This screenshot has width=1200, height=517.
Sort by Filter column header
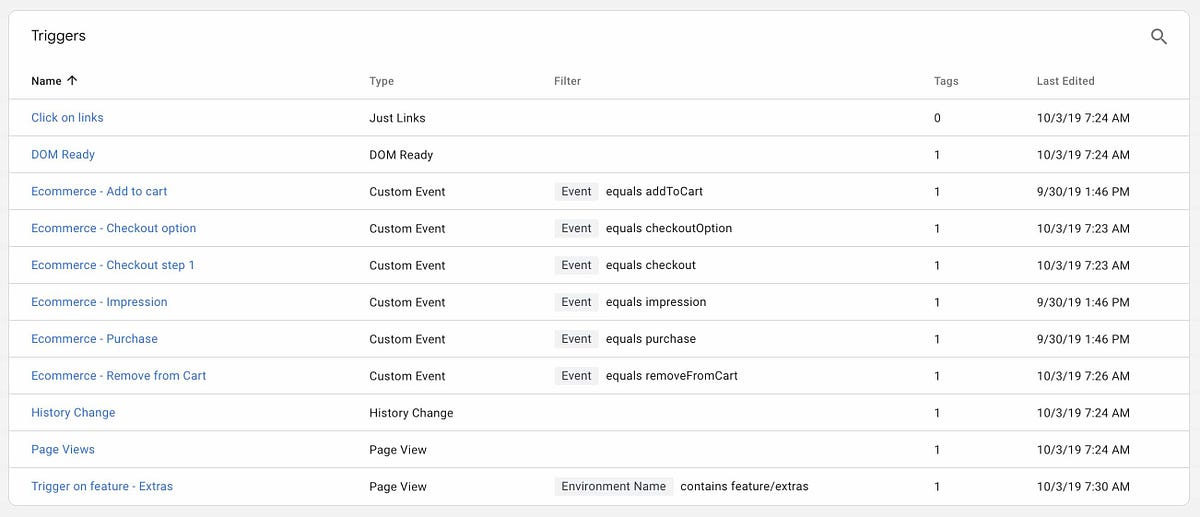(x=567, y=81)
